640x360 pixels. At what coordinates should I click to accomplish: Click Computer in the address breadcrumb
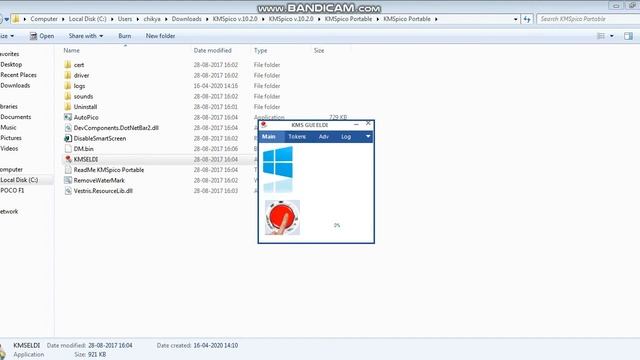click(x=44, y=19)
